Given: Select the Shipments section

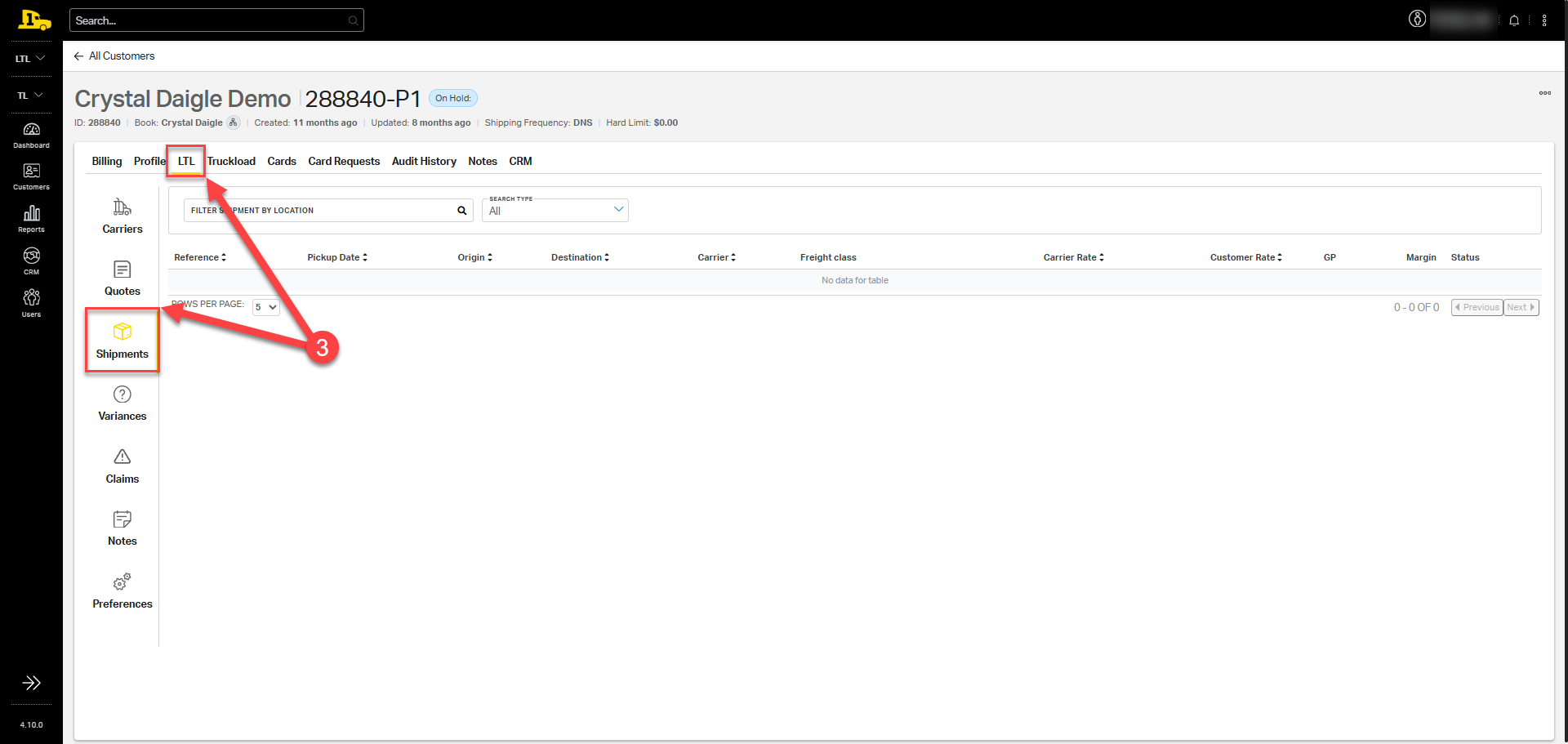Looking at the screenshot, I should click(122, 341).
